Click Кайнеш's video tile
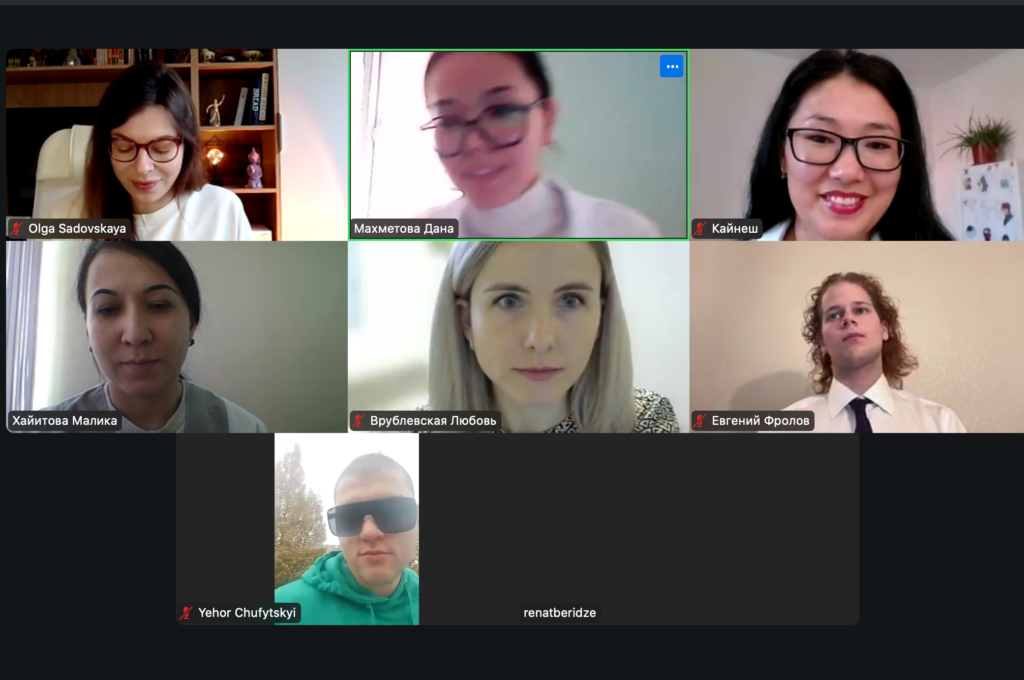 point(857,144)
